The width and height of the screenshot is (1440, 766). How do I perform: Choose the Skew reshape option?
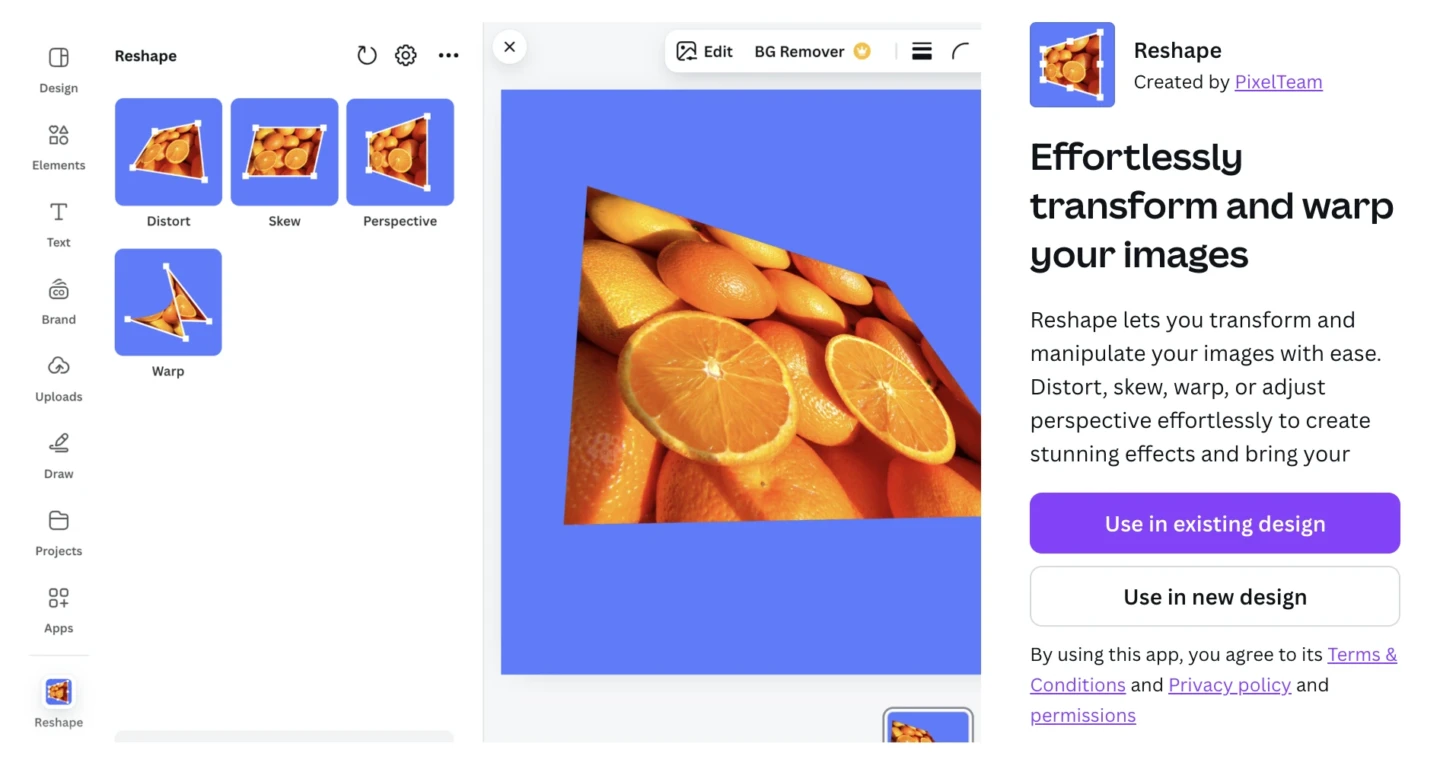pos(284,152)
